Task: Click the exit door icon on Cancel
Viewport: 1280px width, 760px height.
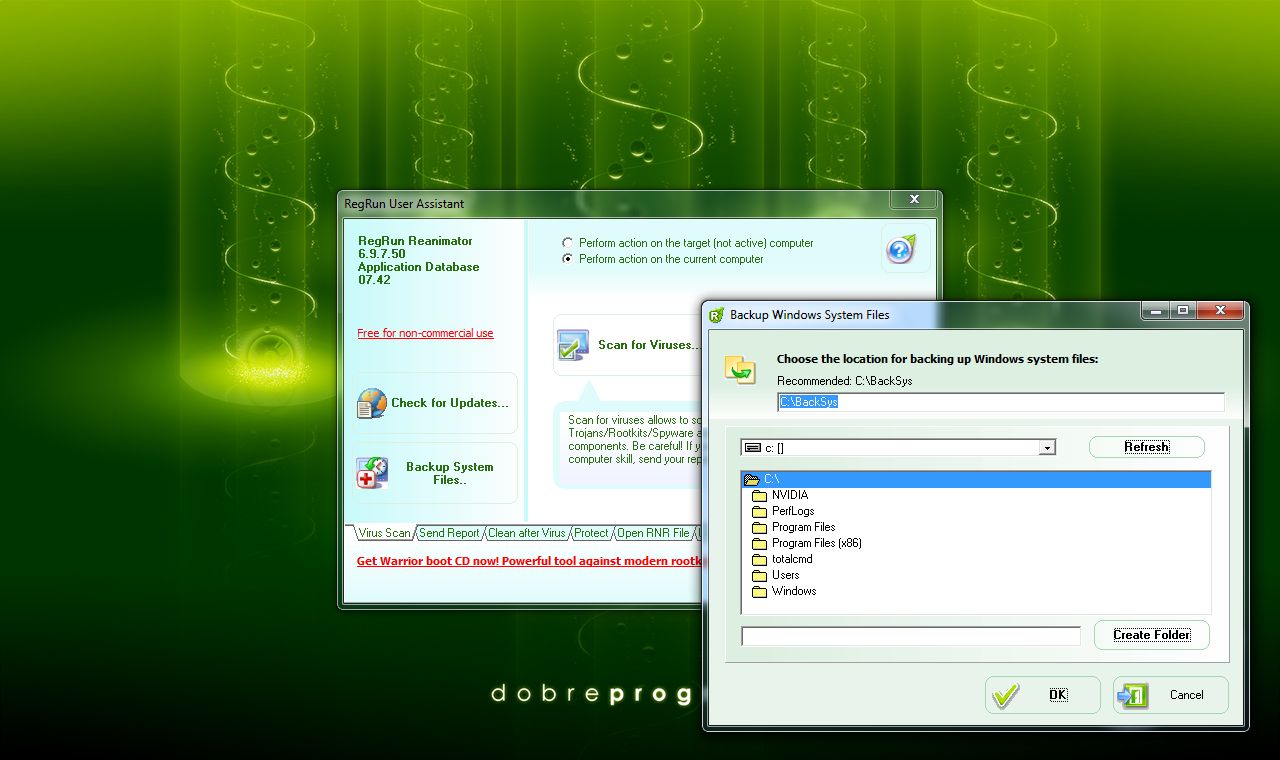Action: [x=1133, y=695]
